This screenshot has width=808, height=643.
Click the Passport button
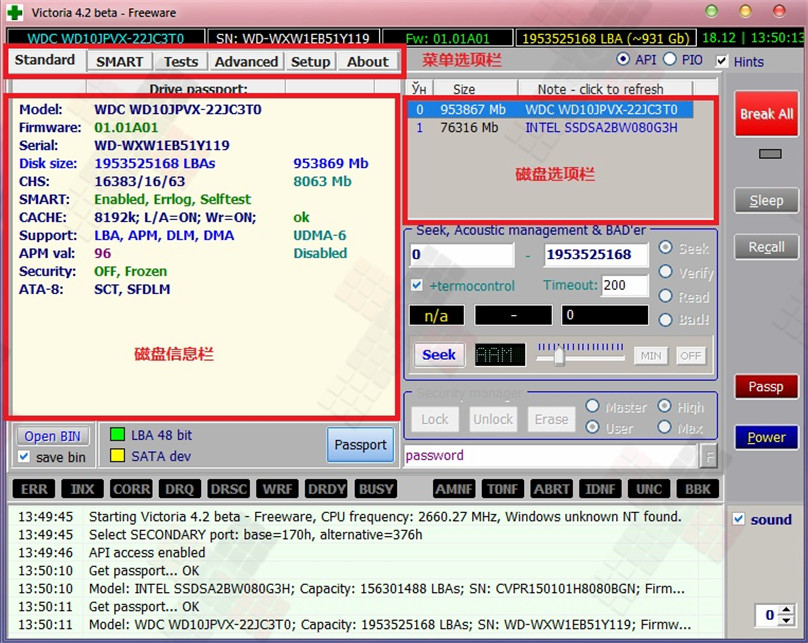(360, 445)
